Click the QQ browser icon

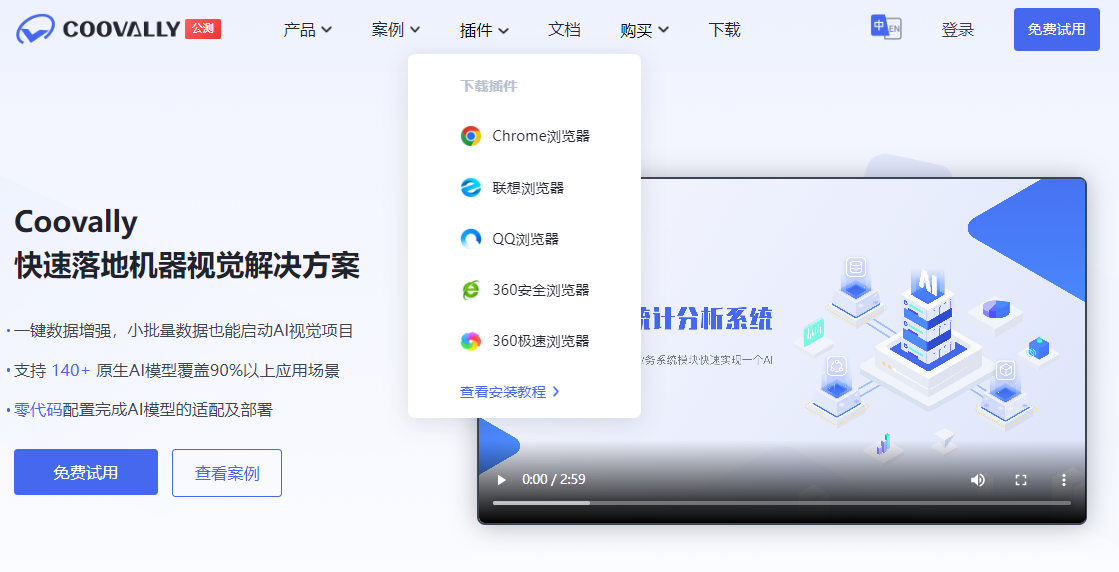470,239
